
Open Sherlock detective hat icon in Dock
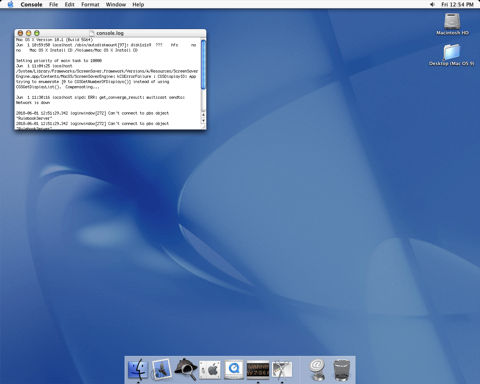(185, 369)
